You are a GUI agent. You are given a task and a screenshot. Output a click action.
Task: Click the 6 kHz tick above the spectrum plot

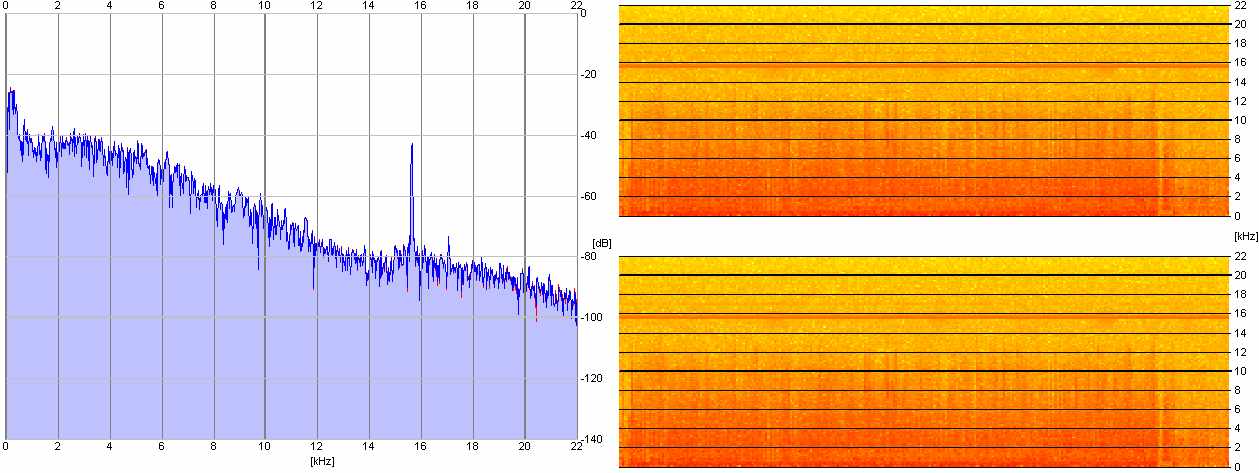coord(161,6)
